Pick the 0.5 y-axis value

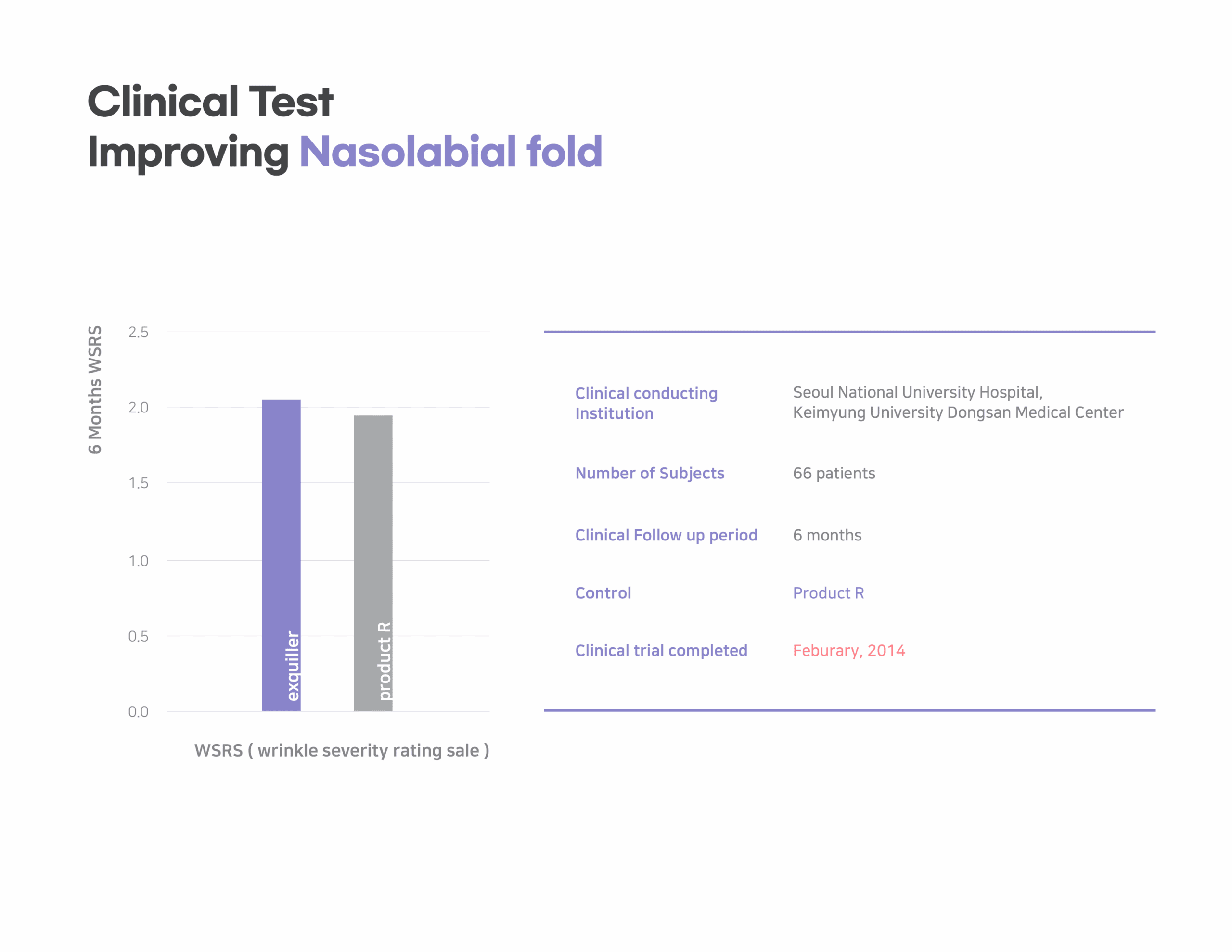(138, 637)
